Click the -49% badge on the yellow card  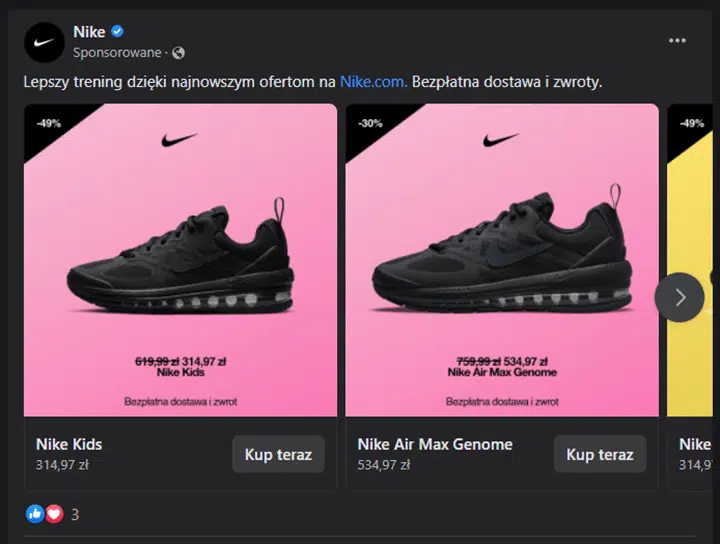point(692,123)
